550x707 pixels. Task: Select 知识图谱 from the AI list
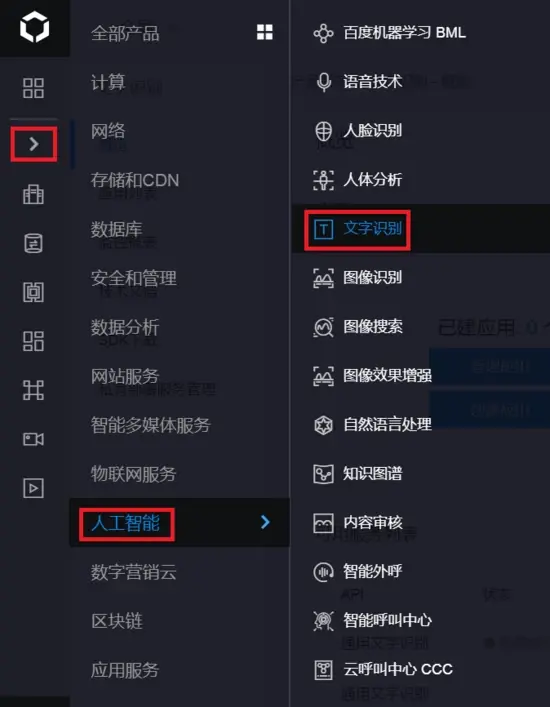coord(372,473)
